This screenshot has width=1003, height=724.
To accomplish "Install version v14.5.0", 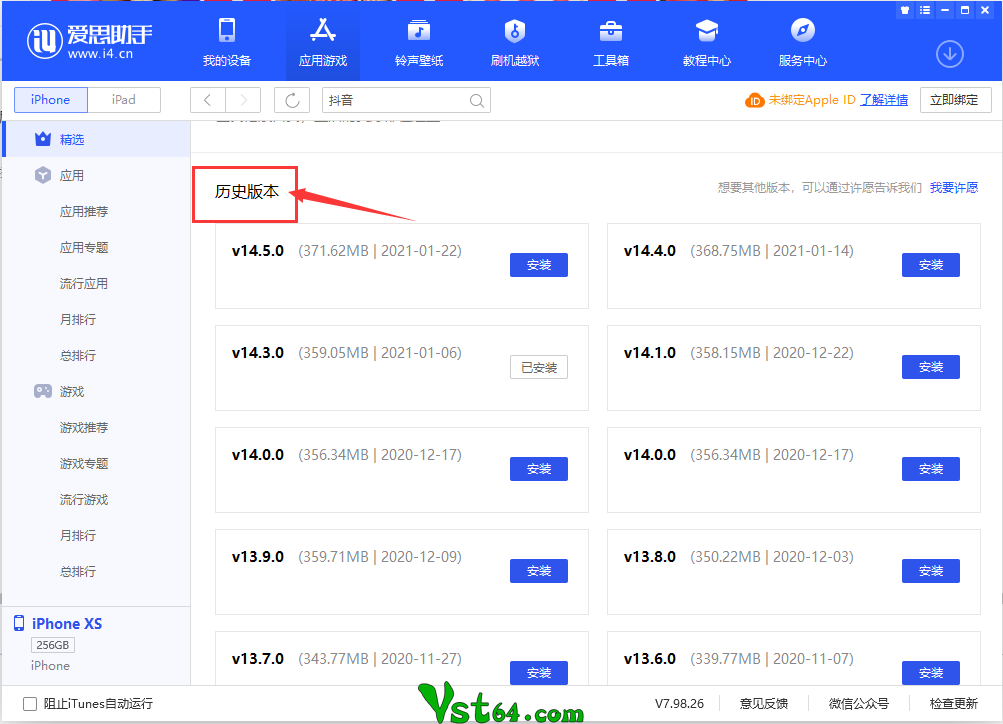I will [539, 265].
